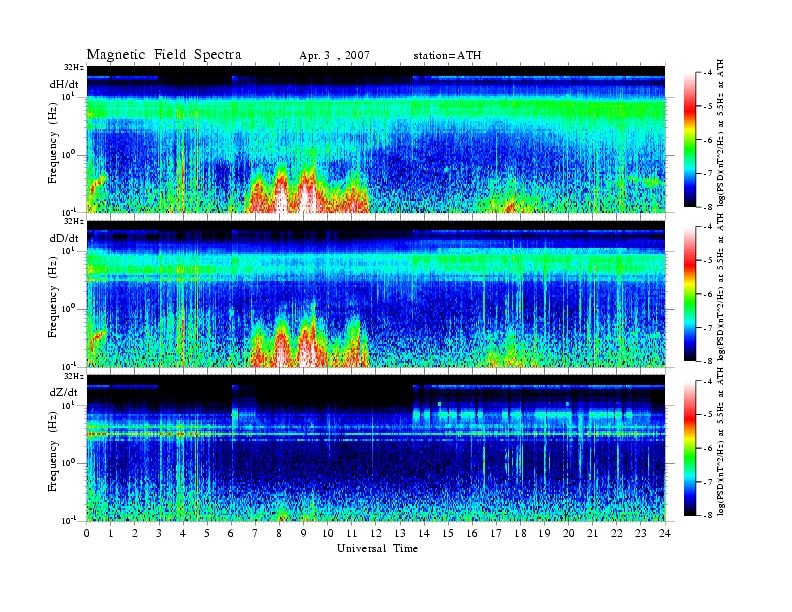Screen dimensions: 792x612
Task: Click hour tick label 0 on time axis
Action: click(87, 533)
